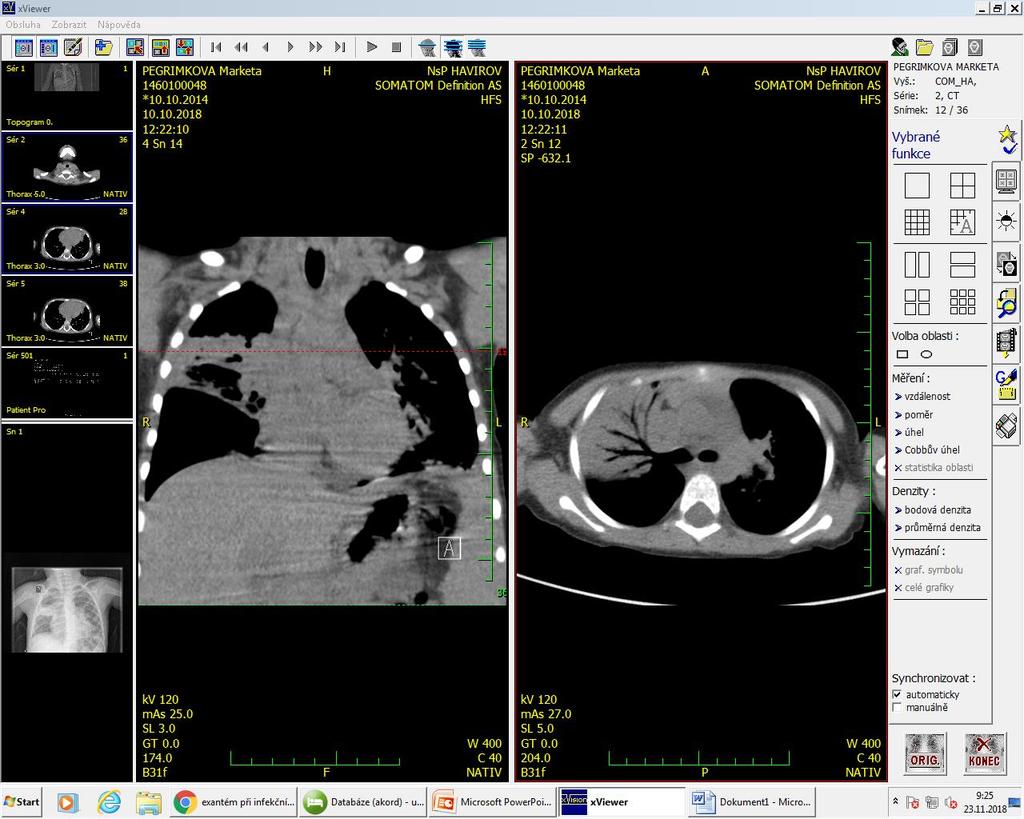Select Sér 1 Topogram thumbnail
Viewport: 1024px width, 819px height.
click(67, 95)
